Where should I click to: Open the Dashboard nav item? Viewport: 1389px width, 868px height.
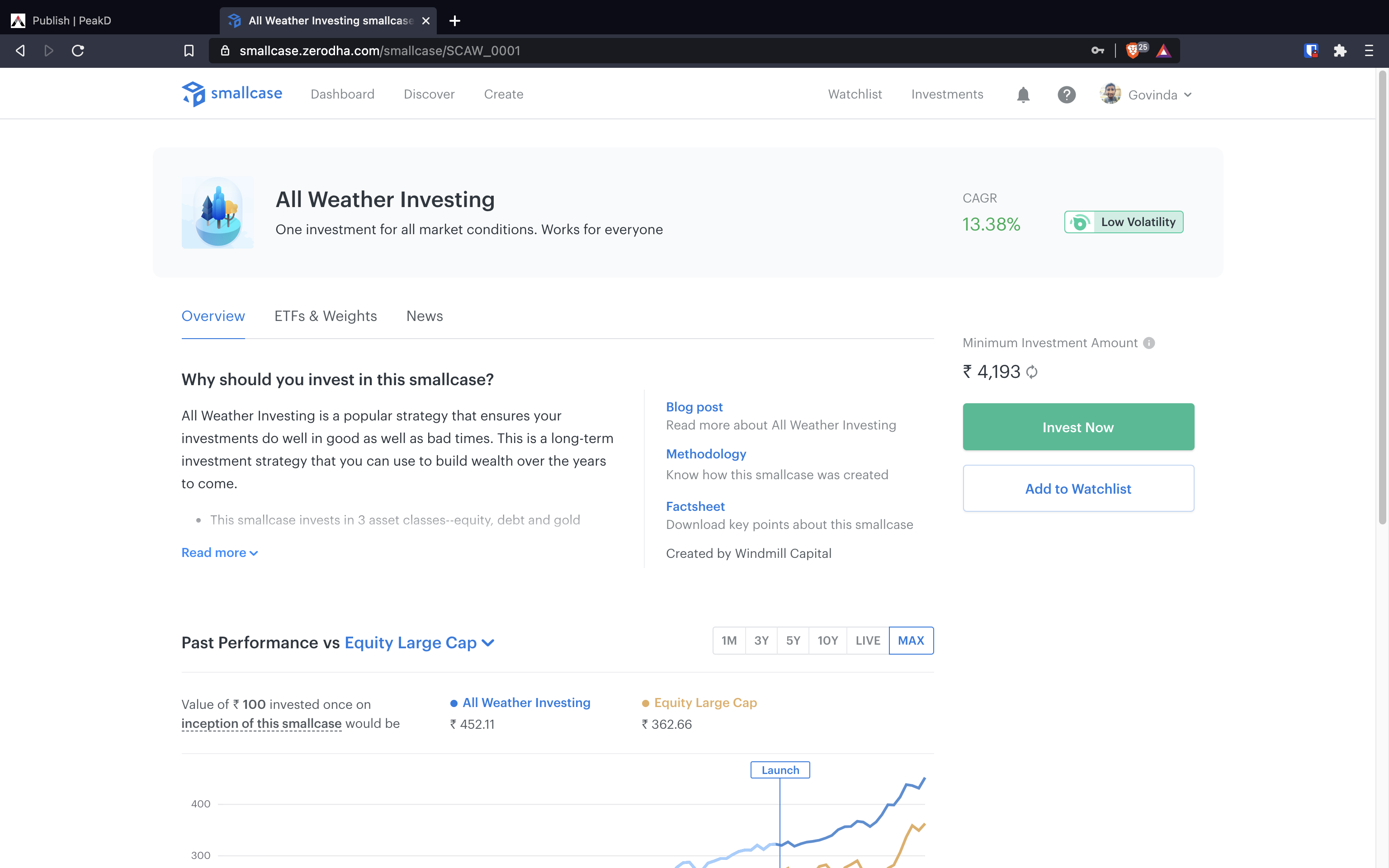click(x=342, y=94)
